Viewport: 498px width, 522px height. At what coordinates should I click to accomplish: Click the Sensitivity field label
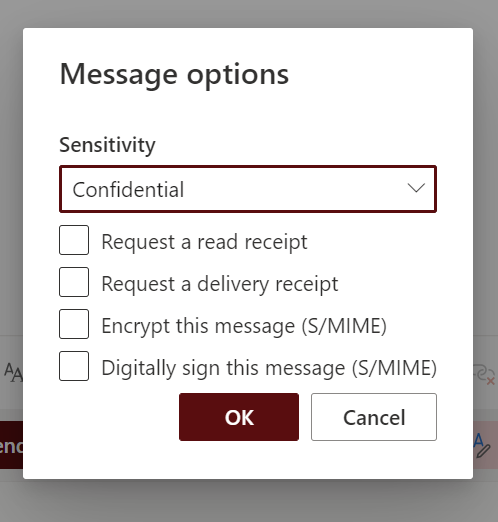point(107,145)
